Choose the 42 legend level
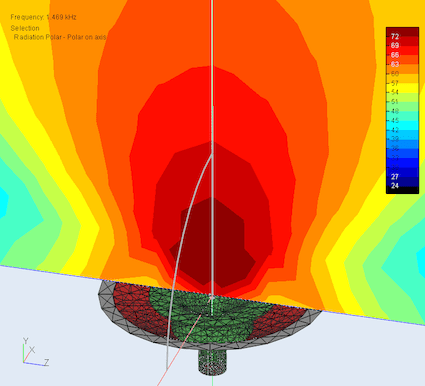This screenshot has height=386, width=425. [395, 129]
